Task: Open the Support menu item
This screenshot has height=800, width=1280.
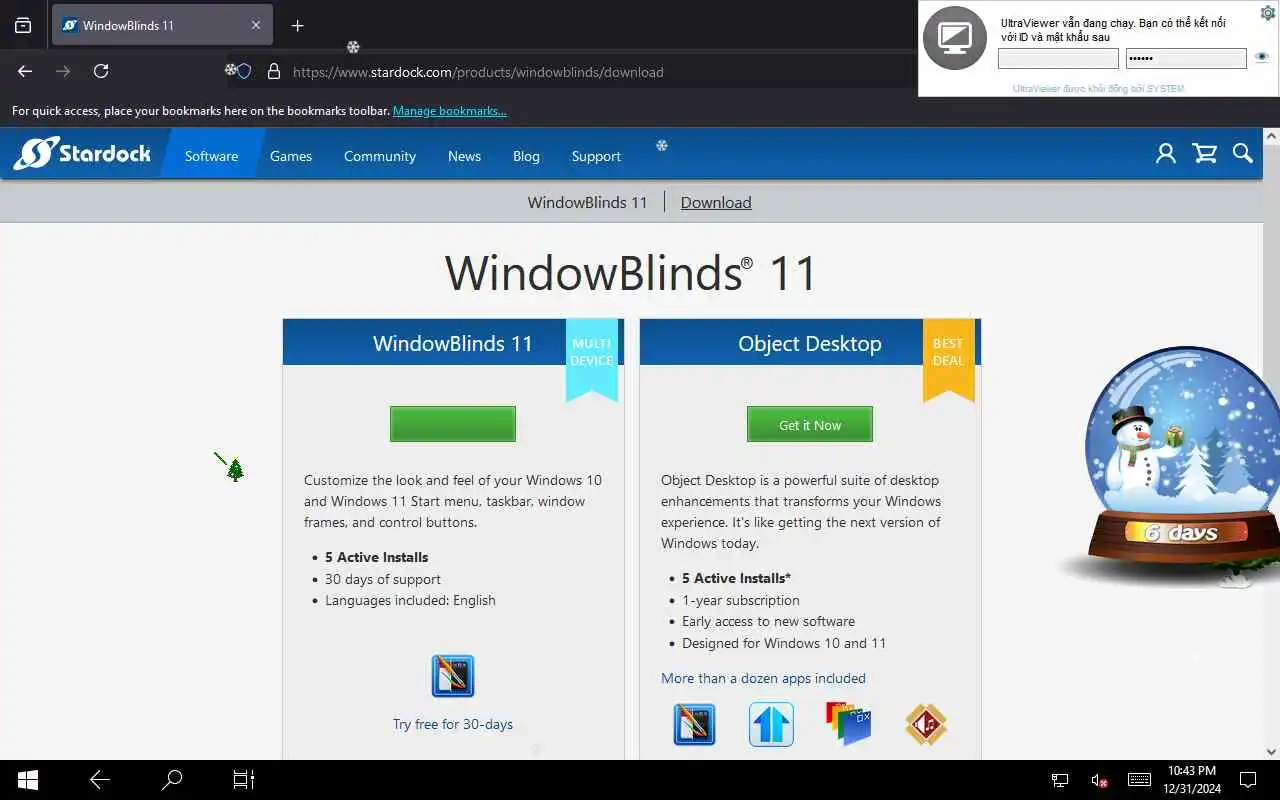Action: pyautogui.click(x=596, y=156)
